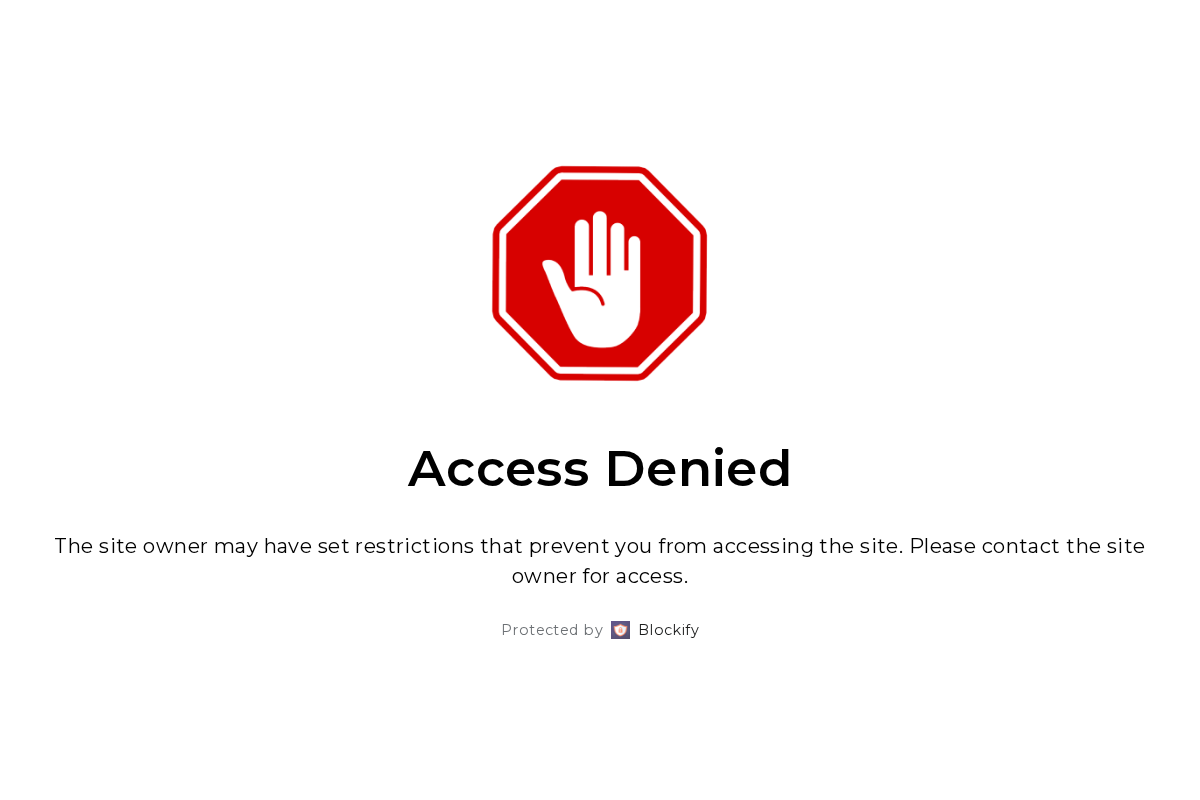
Task: Click the Blockify shield logo icon
Action: [620, 630]
